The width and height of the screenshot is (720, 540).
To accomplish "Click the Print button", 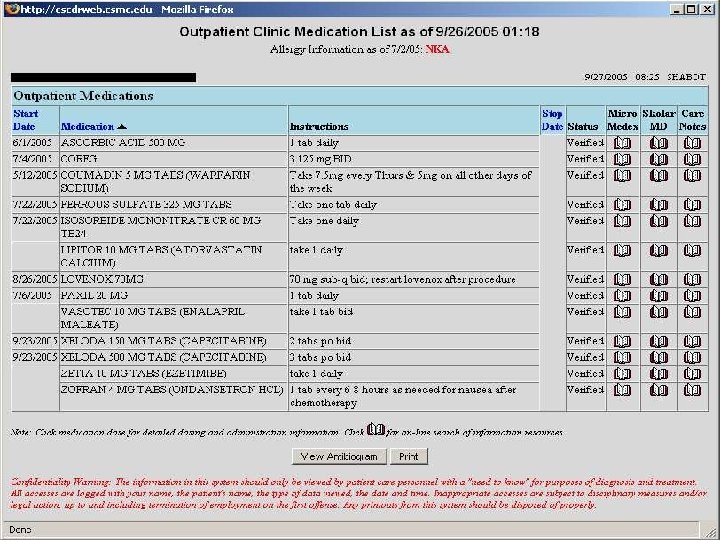I will [409, 456].
